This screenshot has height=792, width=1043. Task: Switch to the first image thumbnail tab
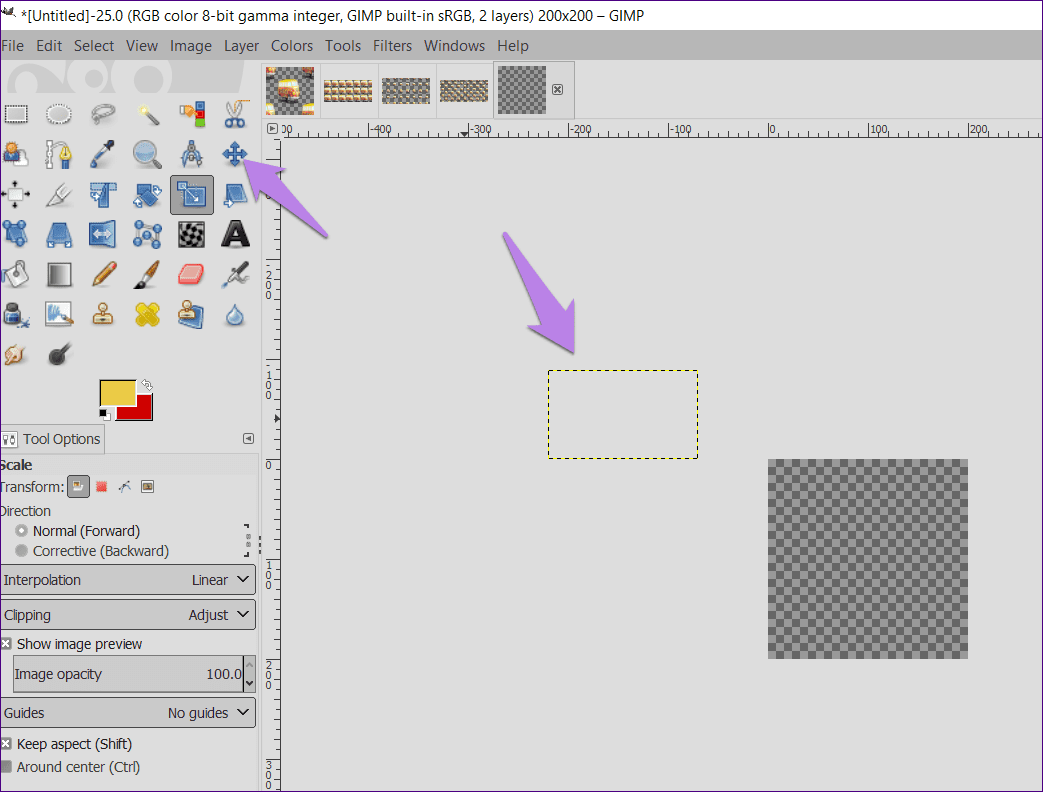pyautogui.click(x=290, y=90)
